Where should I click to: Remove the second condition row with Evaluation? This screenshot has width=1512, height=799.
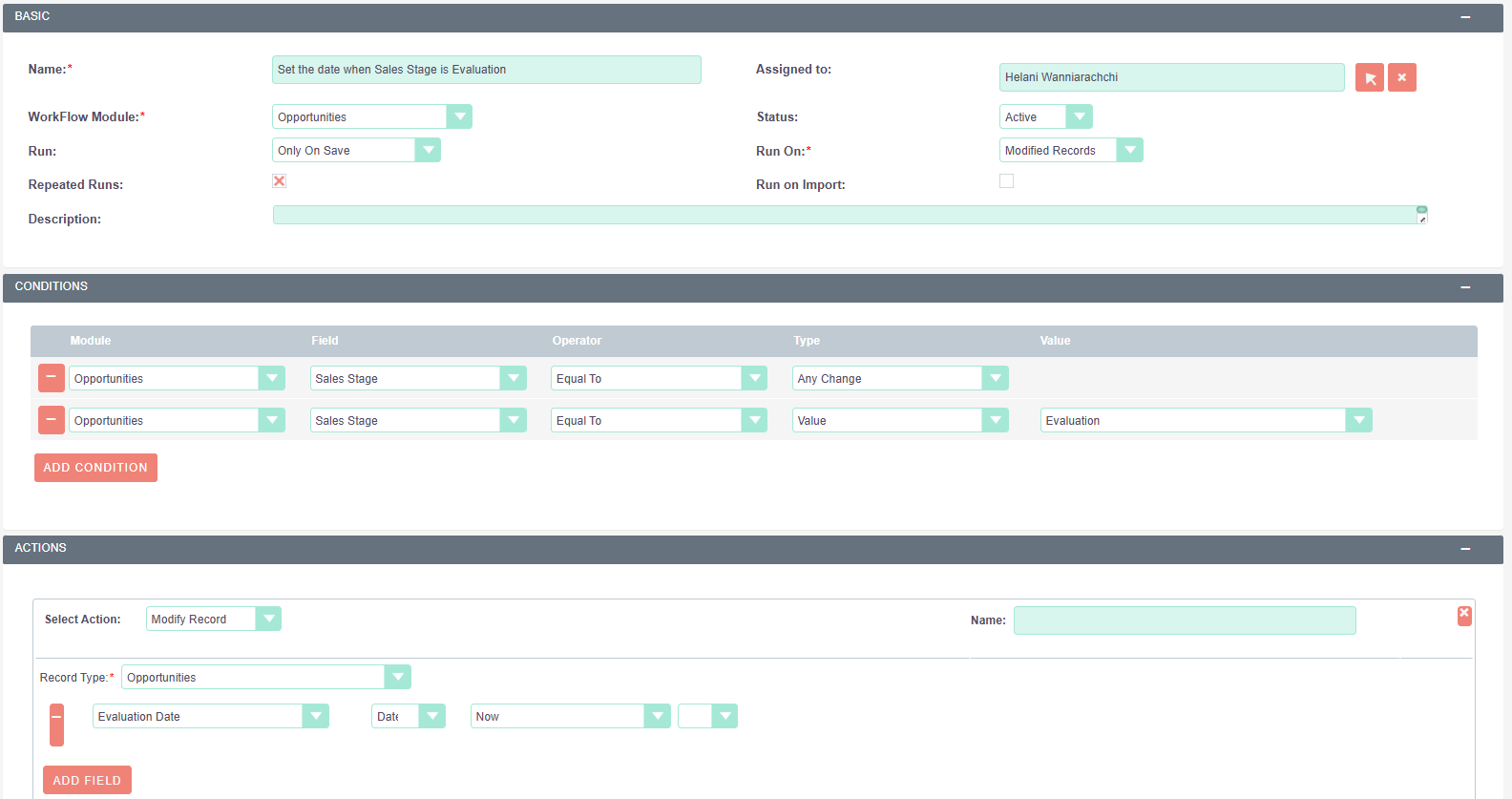point(51,420)
